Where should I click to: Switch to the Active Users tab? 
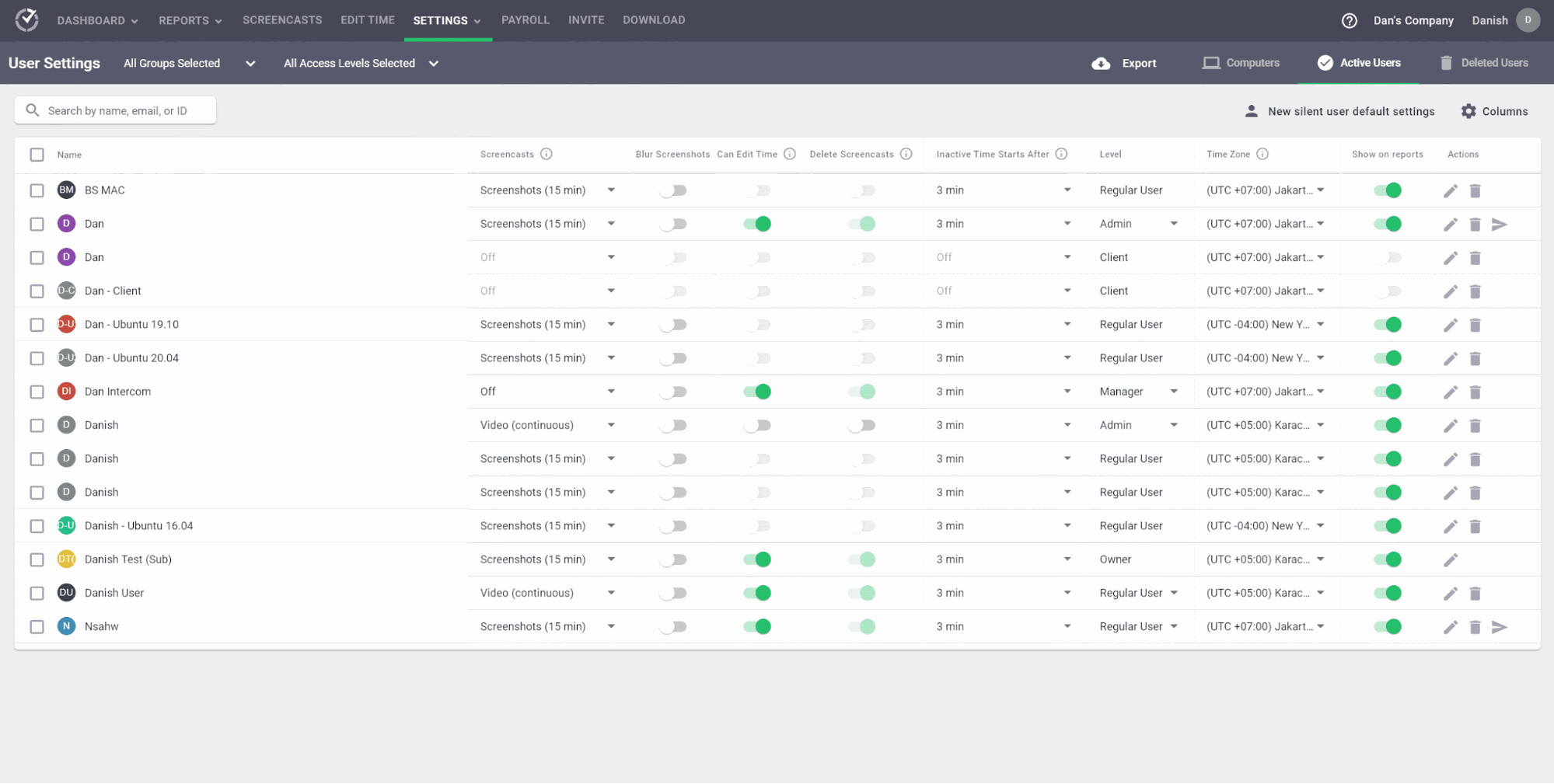[1359, 63]
